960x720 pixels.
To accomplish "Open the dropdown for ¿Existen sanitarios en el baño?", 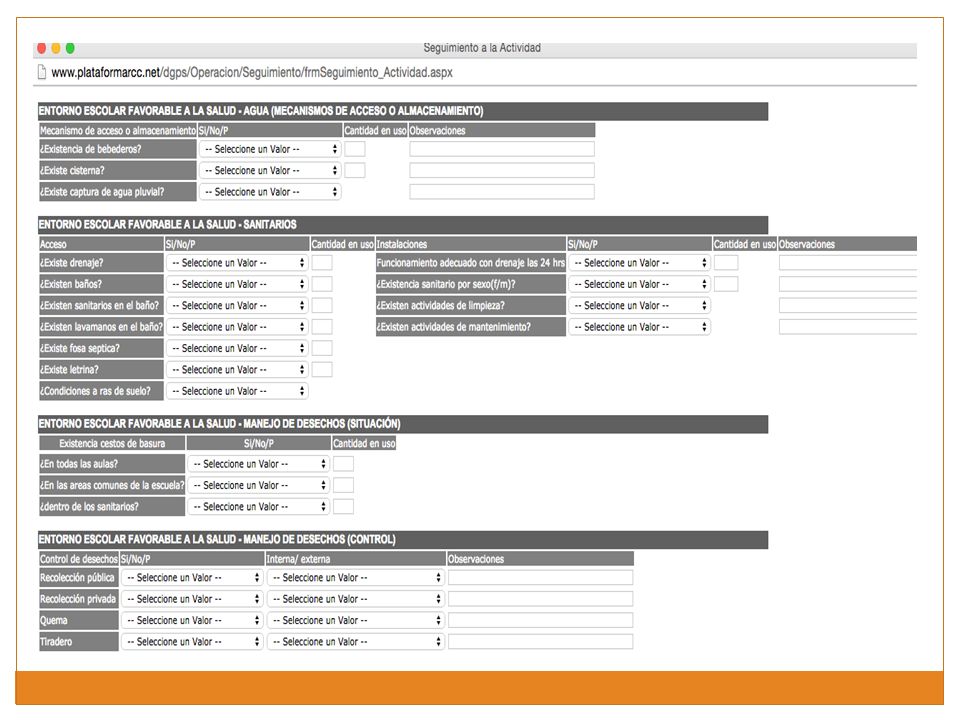I will click(x=237, y=306).
